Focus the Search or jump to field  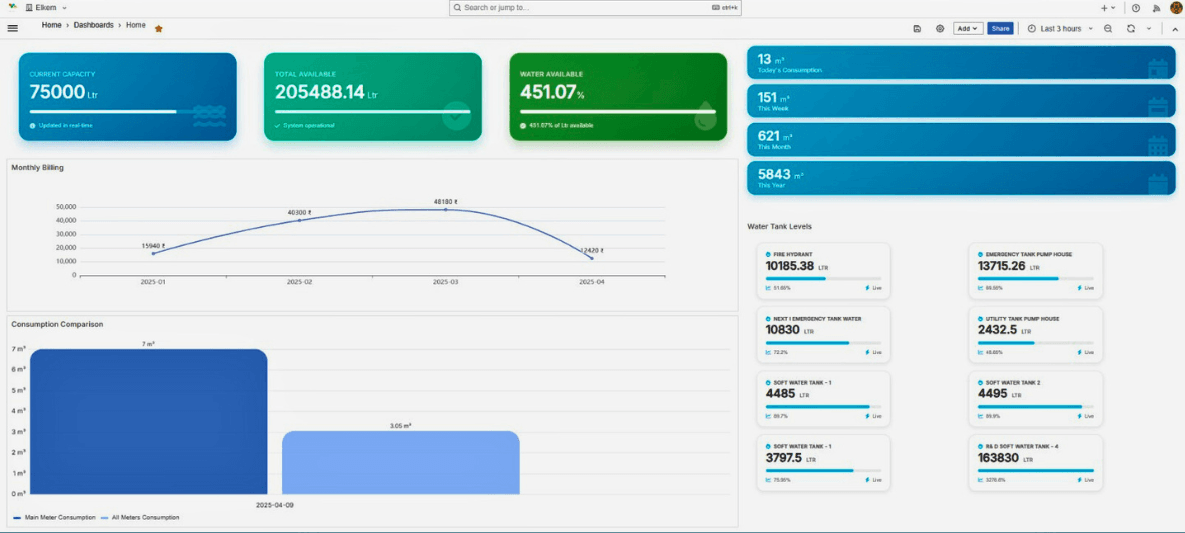coord(596,8)
